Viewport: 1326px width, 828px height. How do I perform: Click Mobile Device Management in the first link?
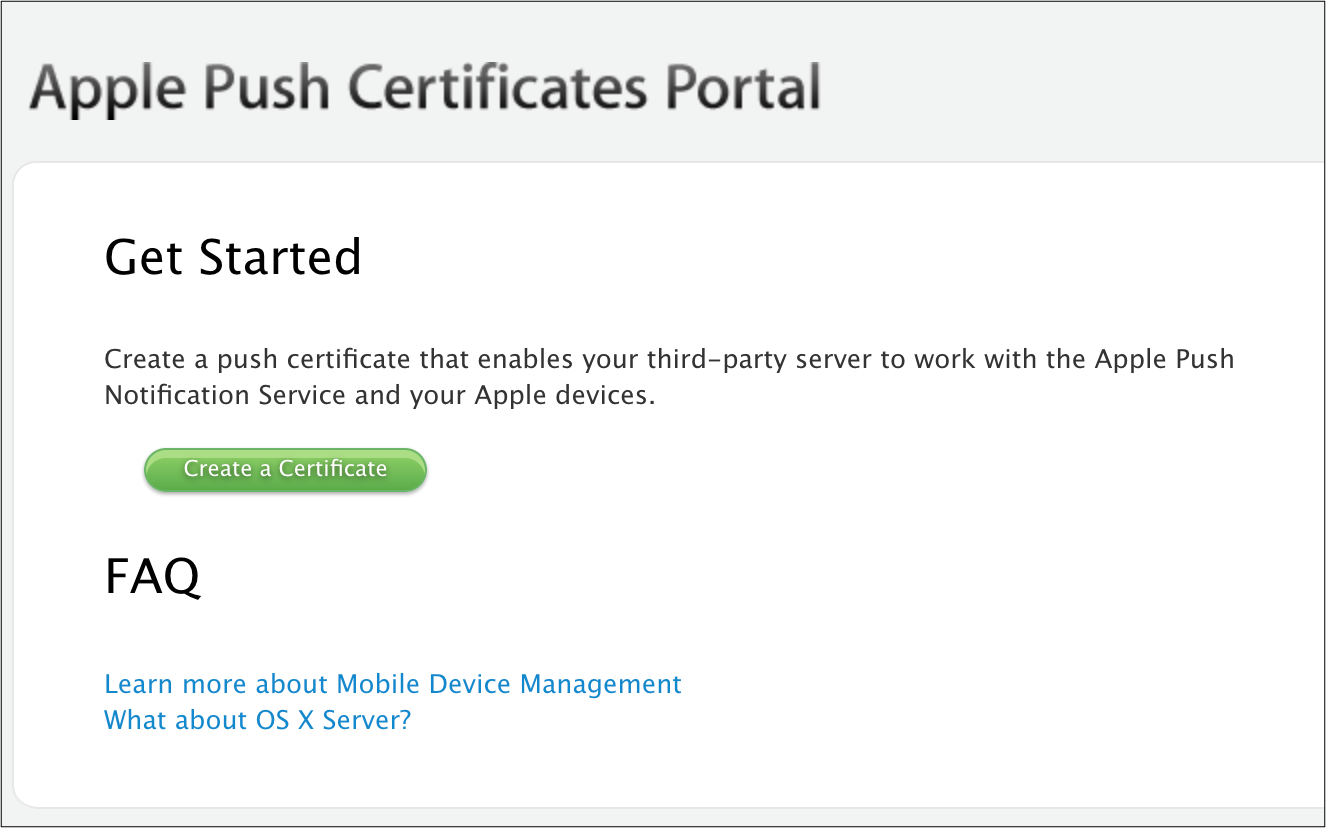coord(509,684)
